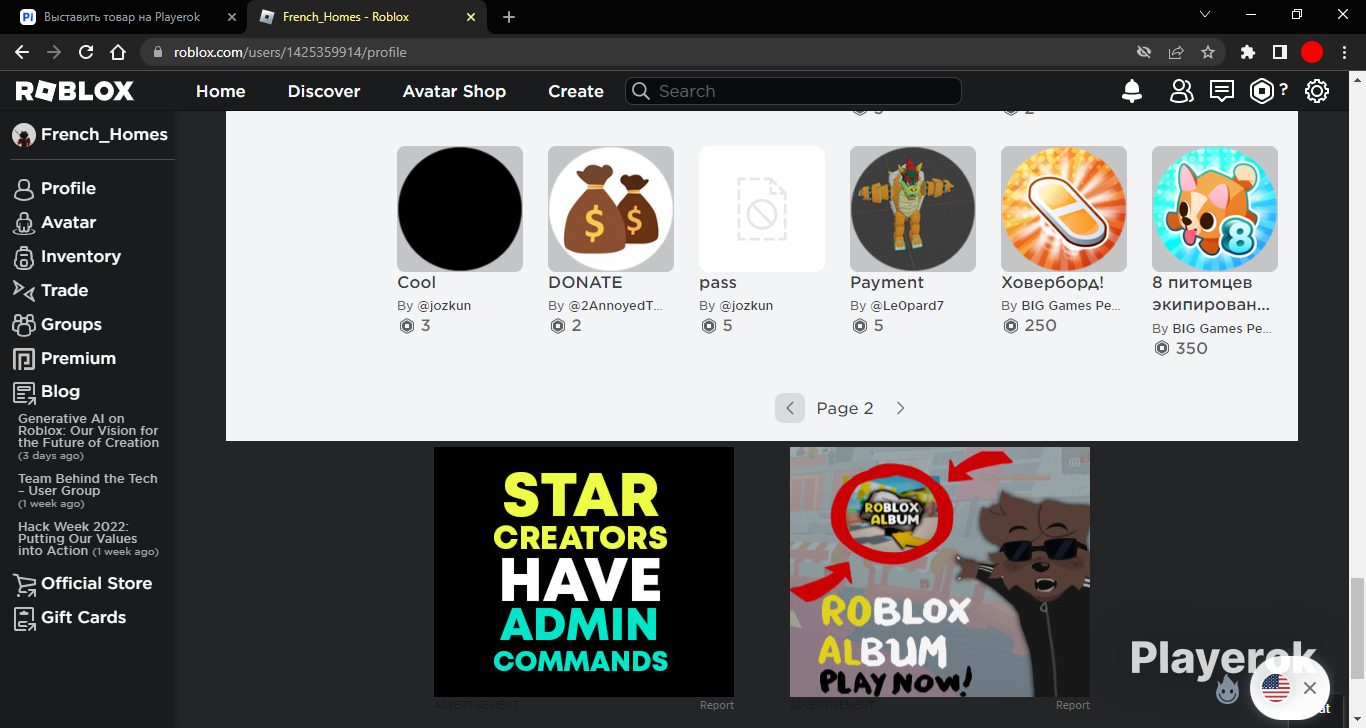Click the share page icon in address bar

(x=1176, y=52)
